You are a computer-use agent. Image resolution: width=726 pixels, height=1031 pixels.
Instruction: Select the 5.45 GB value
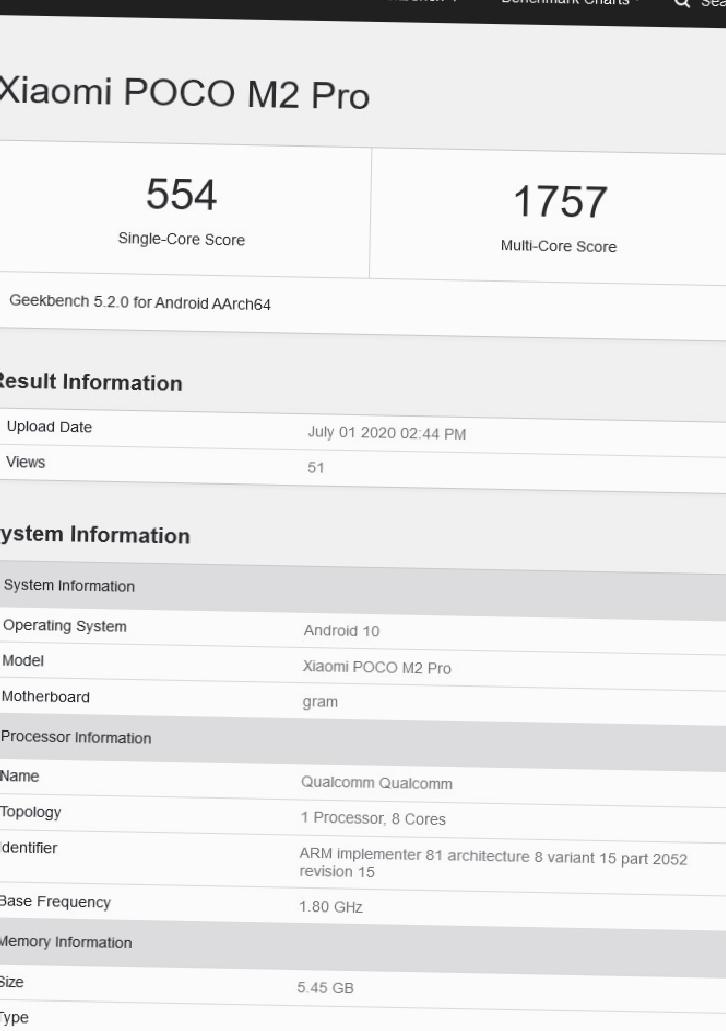[x=326, y=988]
